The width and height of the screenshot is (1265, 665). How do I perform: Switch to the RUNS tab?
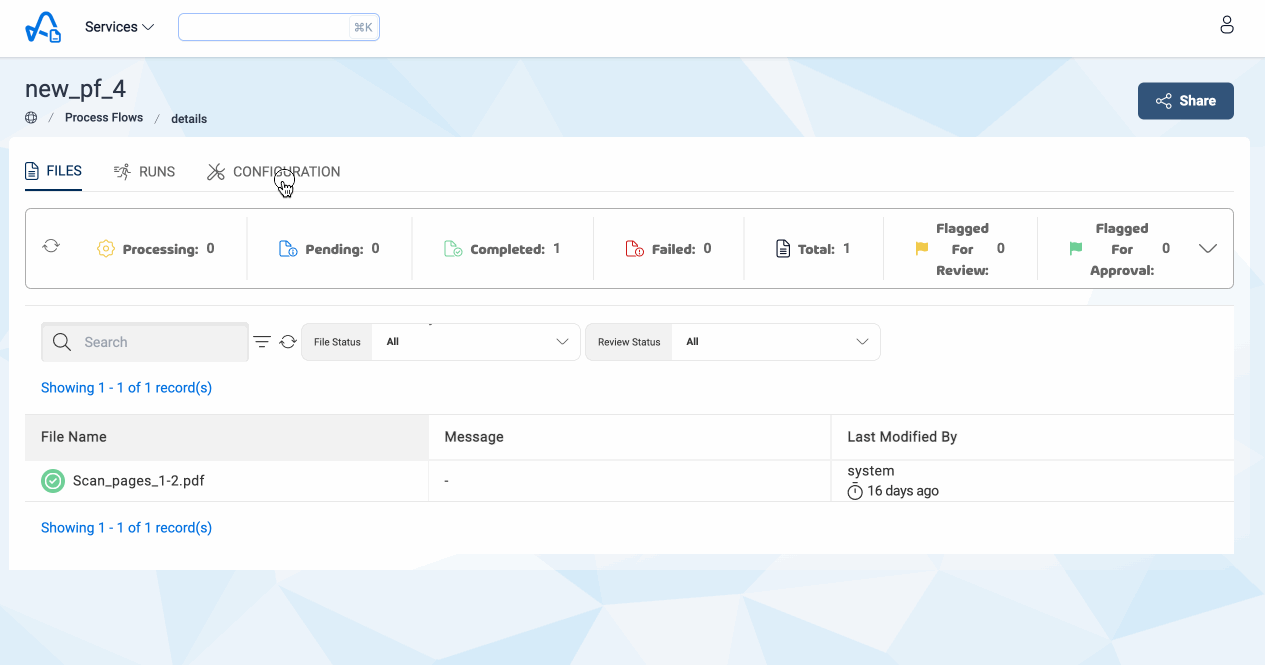point(144,171)
